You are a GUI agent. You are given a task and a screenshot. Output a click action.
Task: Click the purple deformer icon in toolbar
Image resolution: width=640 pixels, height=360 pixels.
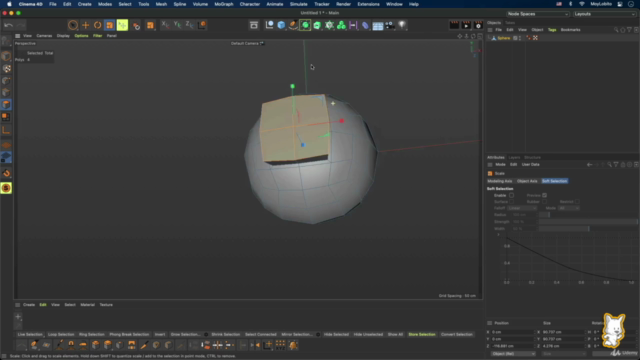pos(365,25)
